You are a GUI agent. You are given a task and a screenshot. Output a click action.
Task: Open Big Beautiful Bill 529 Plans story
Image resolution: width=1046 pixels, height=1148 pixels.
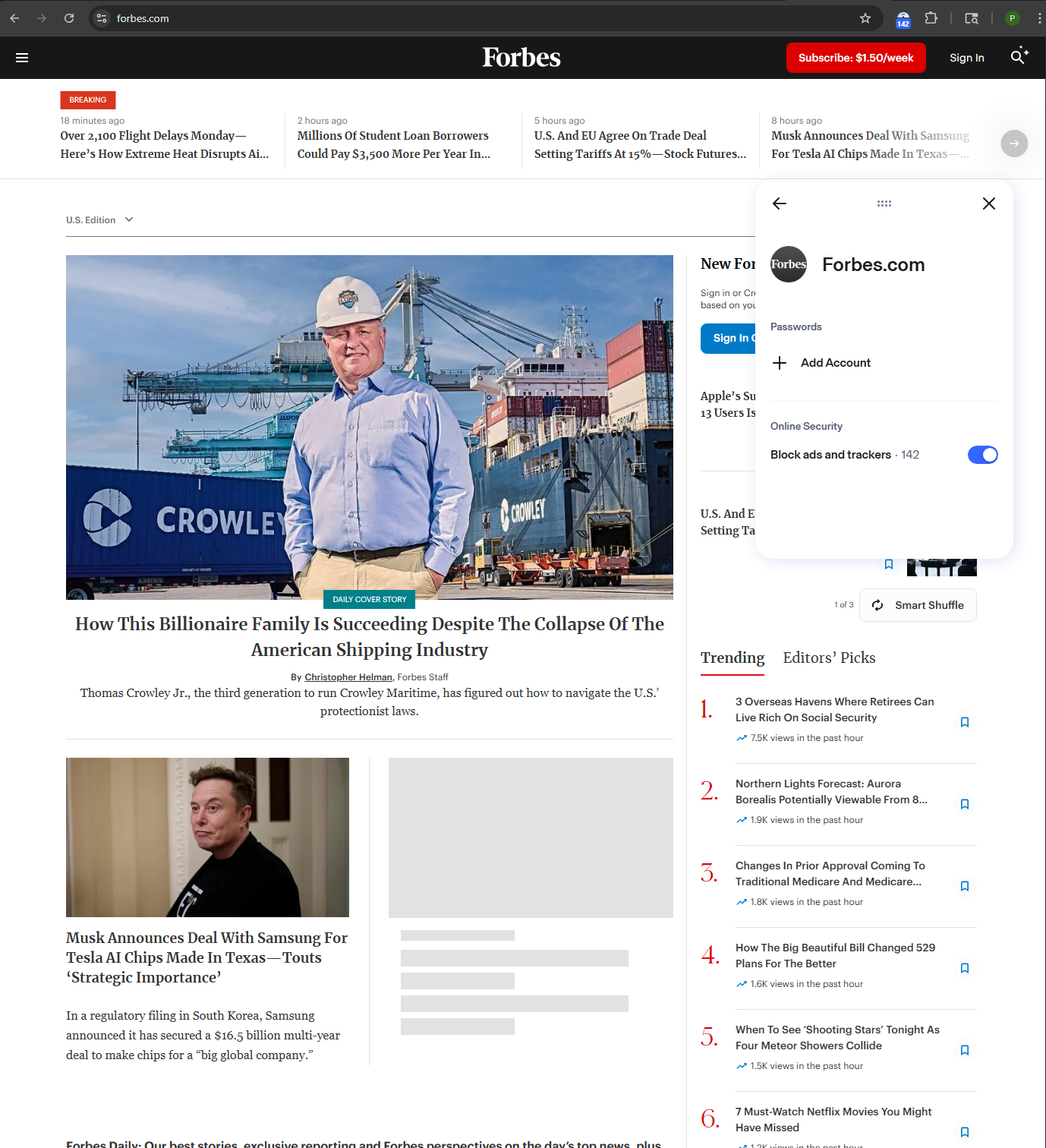(x=835, y=955)
